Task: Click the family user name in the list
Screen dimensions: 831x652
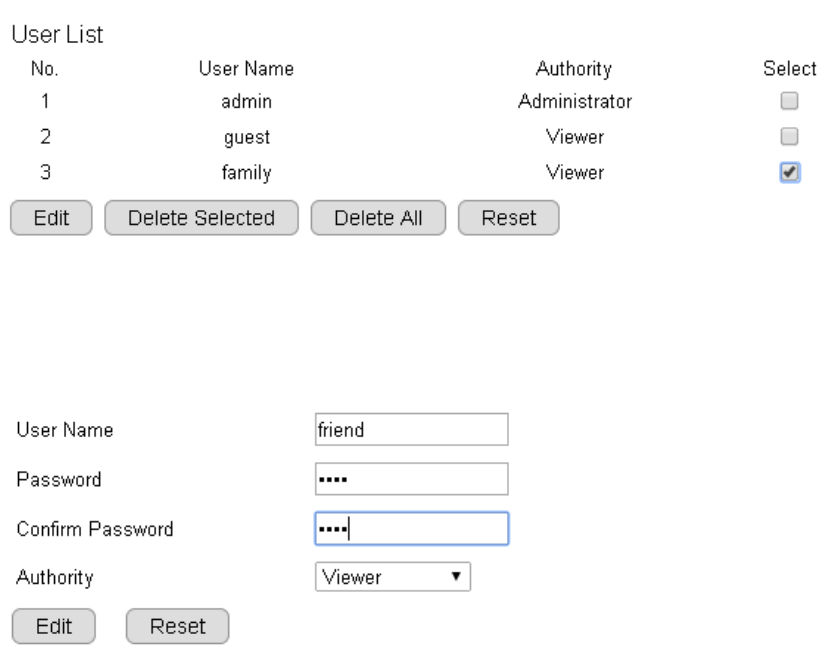Action: tap(246, 172)
